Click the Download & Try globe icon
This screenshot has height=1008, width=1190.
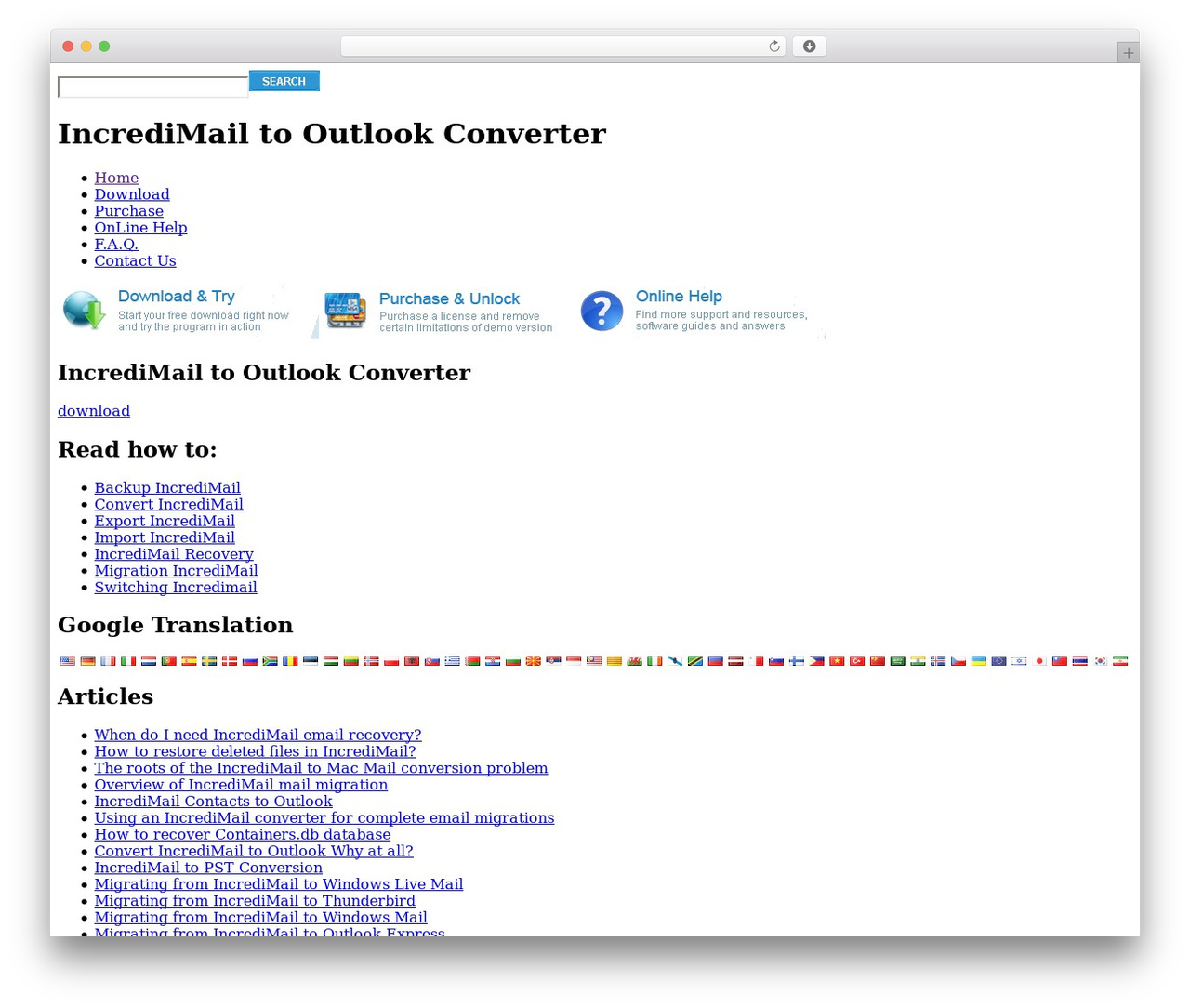point(85,311)
